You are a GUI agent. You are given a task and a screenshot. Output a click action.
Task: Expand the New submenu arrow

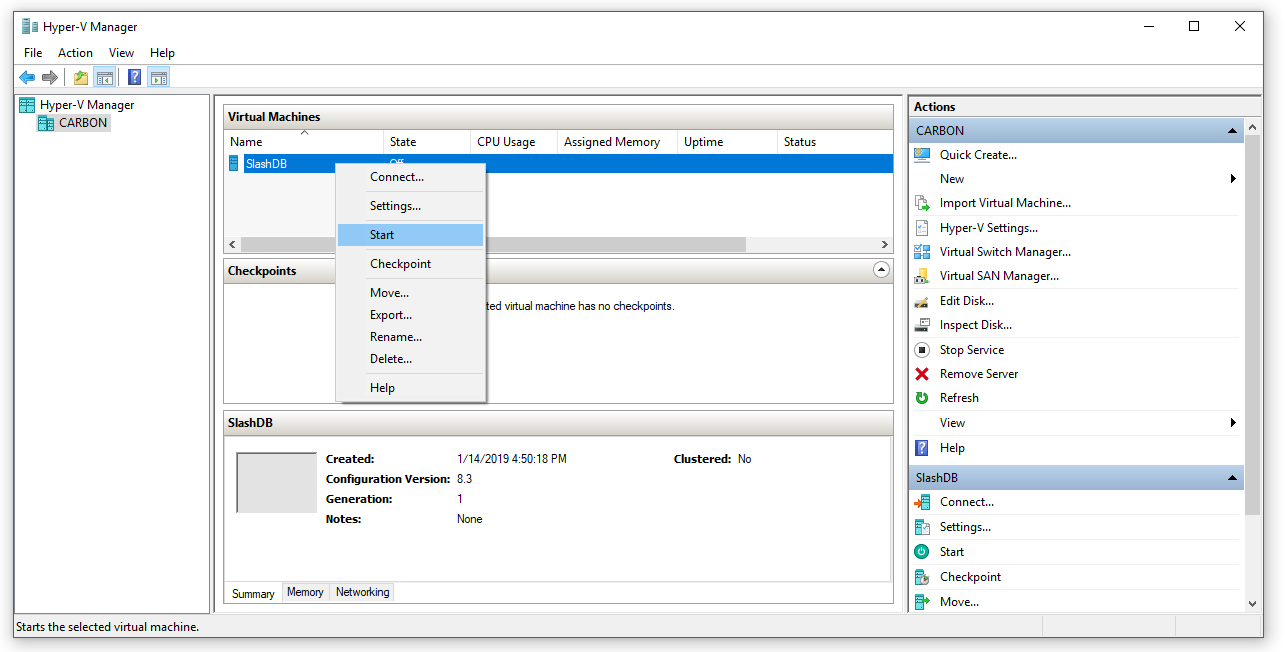(x=1233, y=179)
